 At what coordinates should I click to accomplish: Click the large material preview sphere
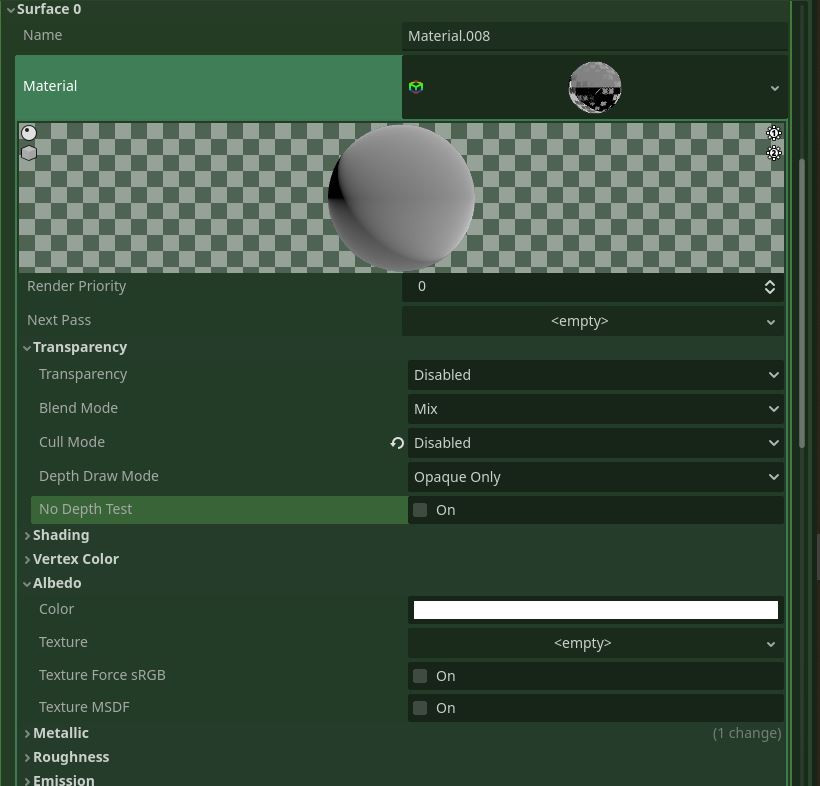tap(401, 198)
